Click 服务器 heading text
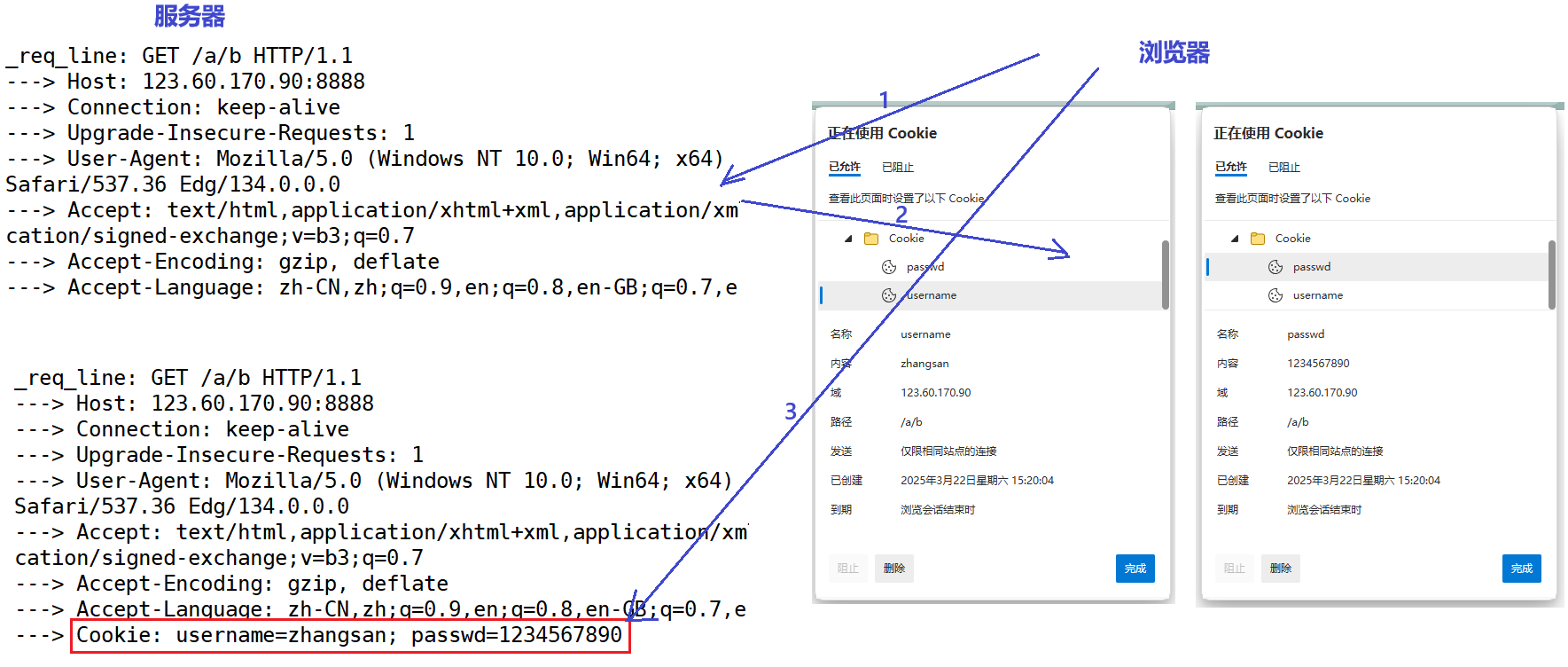This screenshot has height=667, width=1568. 190,16
